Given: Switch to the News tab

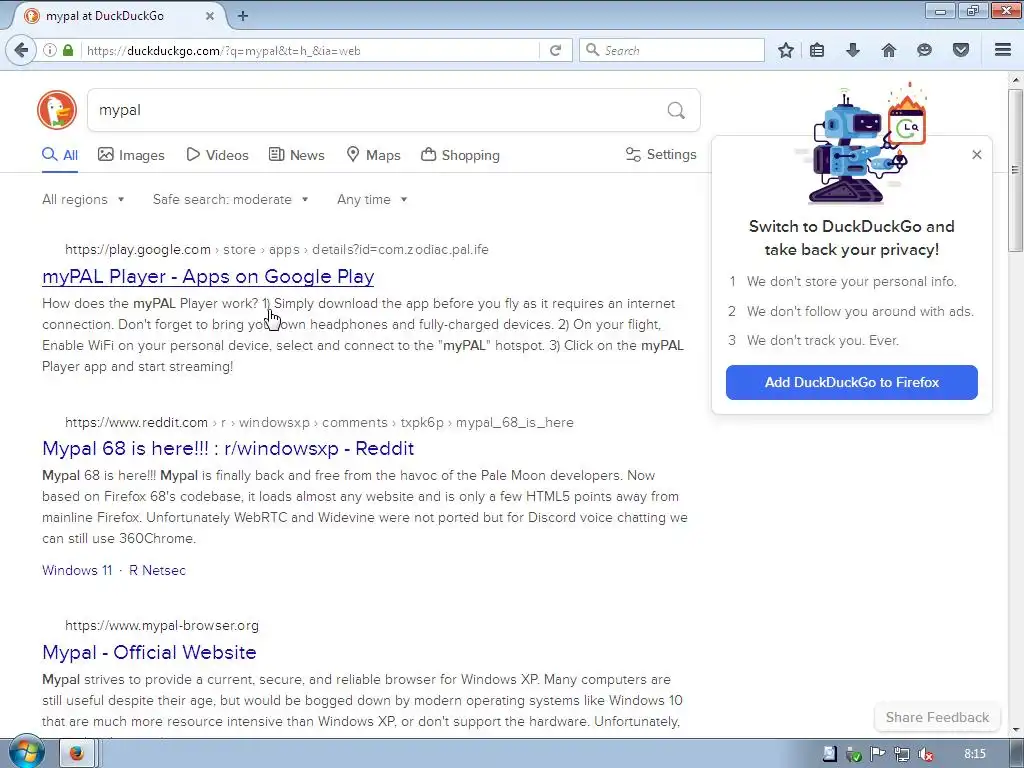Looking at the screenshot, I should pyautogui.click(x=297, y=155).
